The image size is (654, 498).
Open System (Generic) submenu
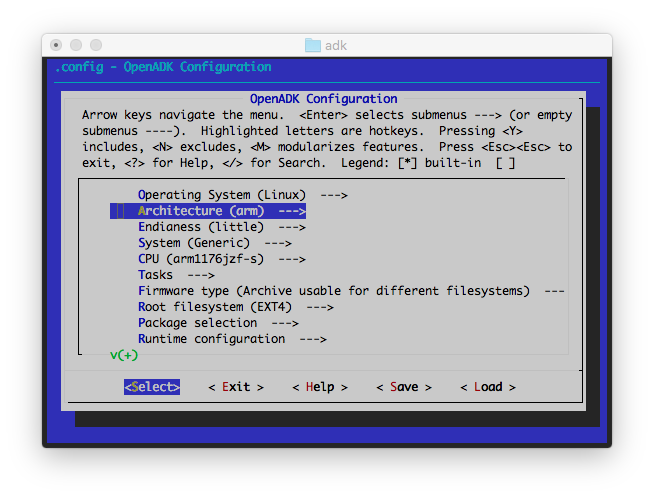tap(214, 243)
